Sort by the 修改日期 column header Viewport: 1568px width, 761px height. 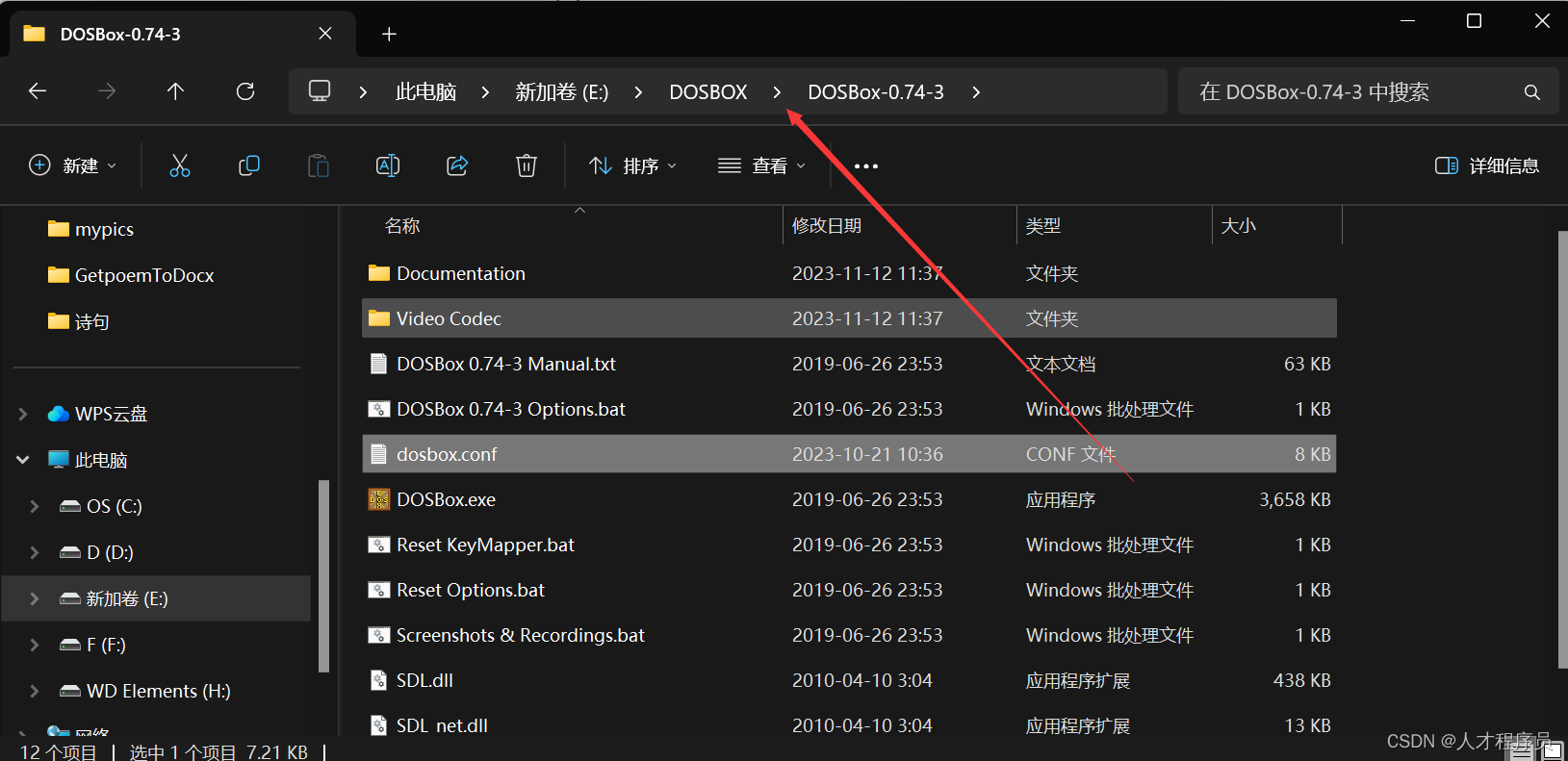point(826,226)
